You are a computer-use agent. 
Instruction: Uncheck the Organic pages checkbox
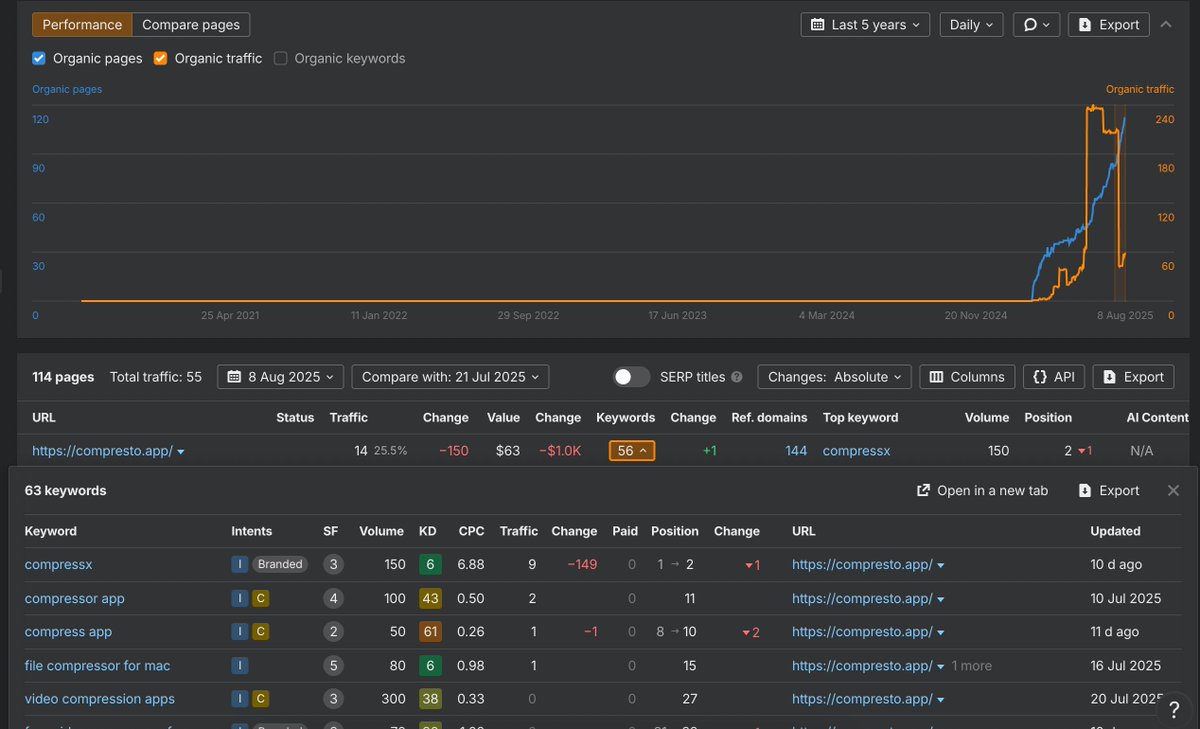coord(39,58)
